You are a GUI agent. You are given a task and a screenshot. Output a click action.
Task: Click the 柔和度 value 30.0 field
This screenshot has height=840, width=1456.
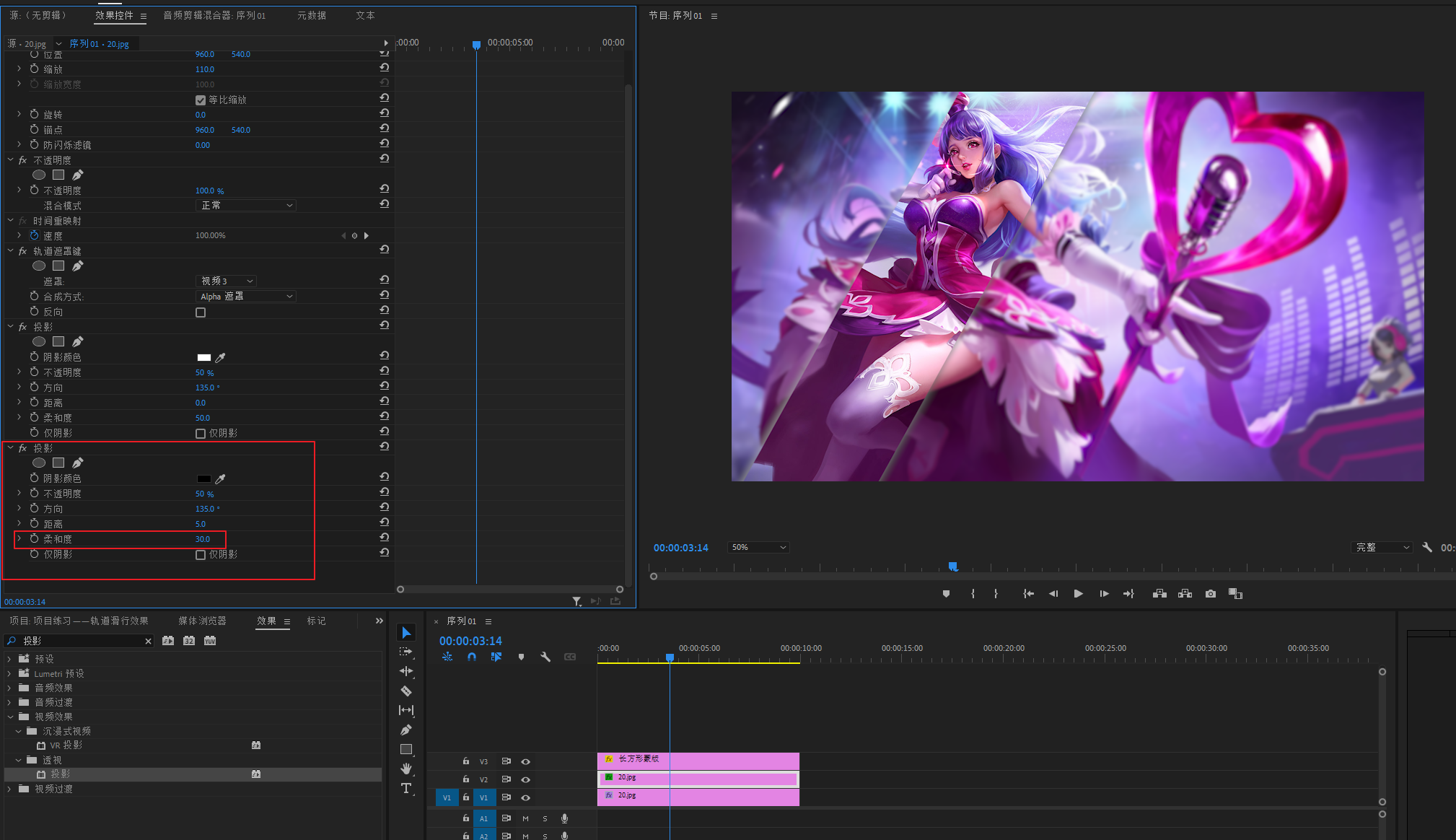(x=203, y=539)
